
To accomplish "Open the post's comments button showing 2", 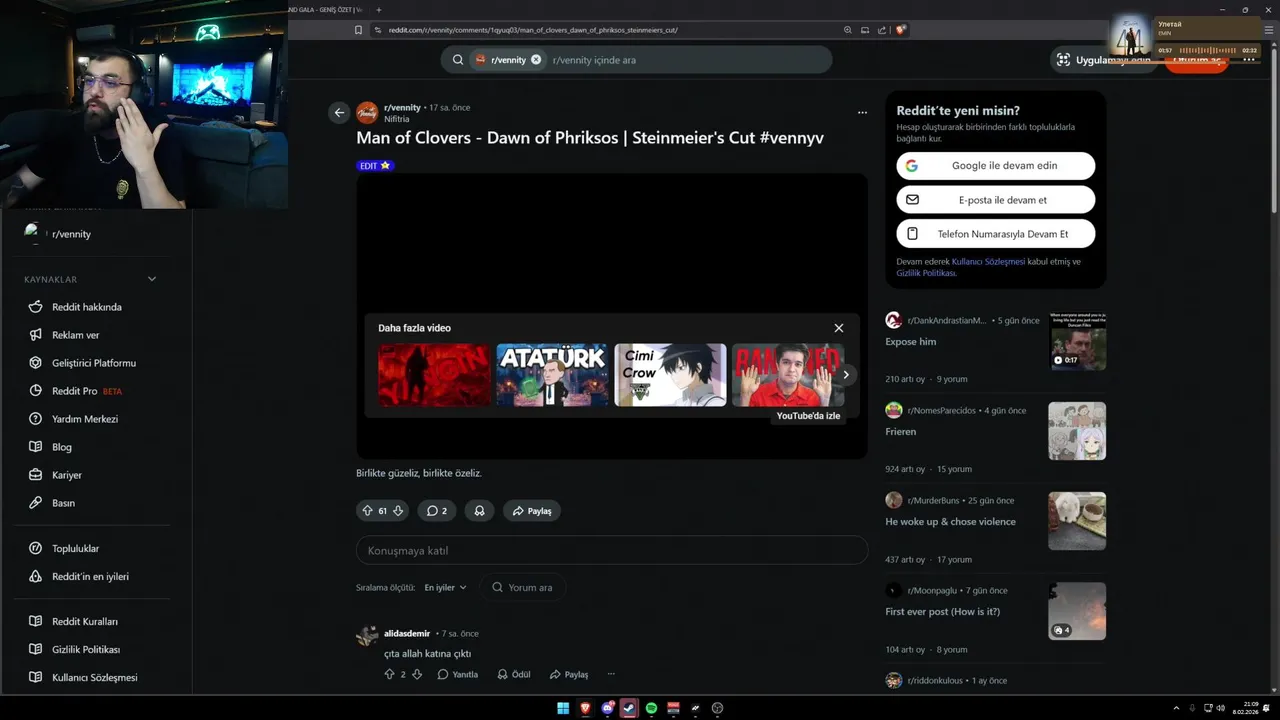I will pos(437,511).
